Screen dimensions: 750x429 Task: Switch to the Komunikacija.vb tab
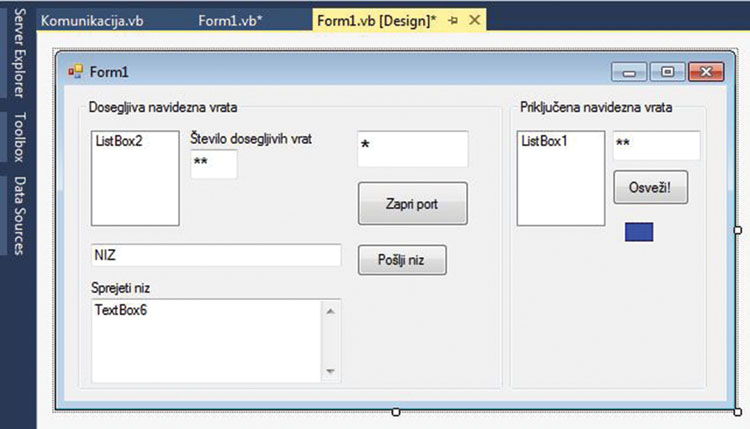[92, 20]
